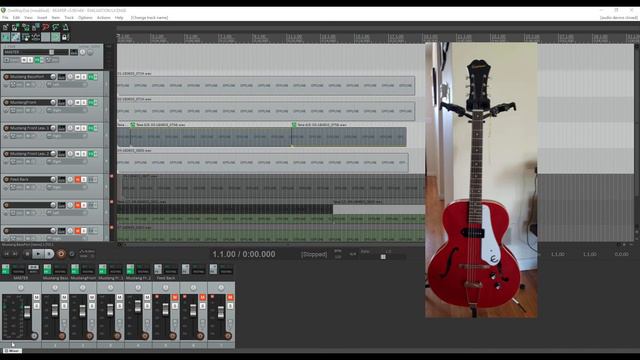
Task: Open the Track menu
Action: coord(69,18)
